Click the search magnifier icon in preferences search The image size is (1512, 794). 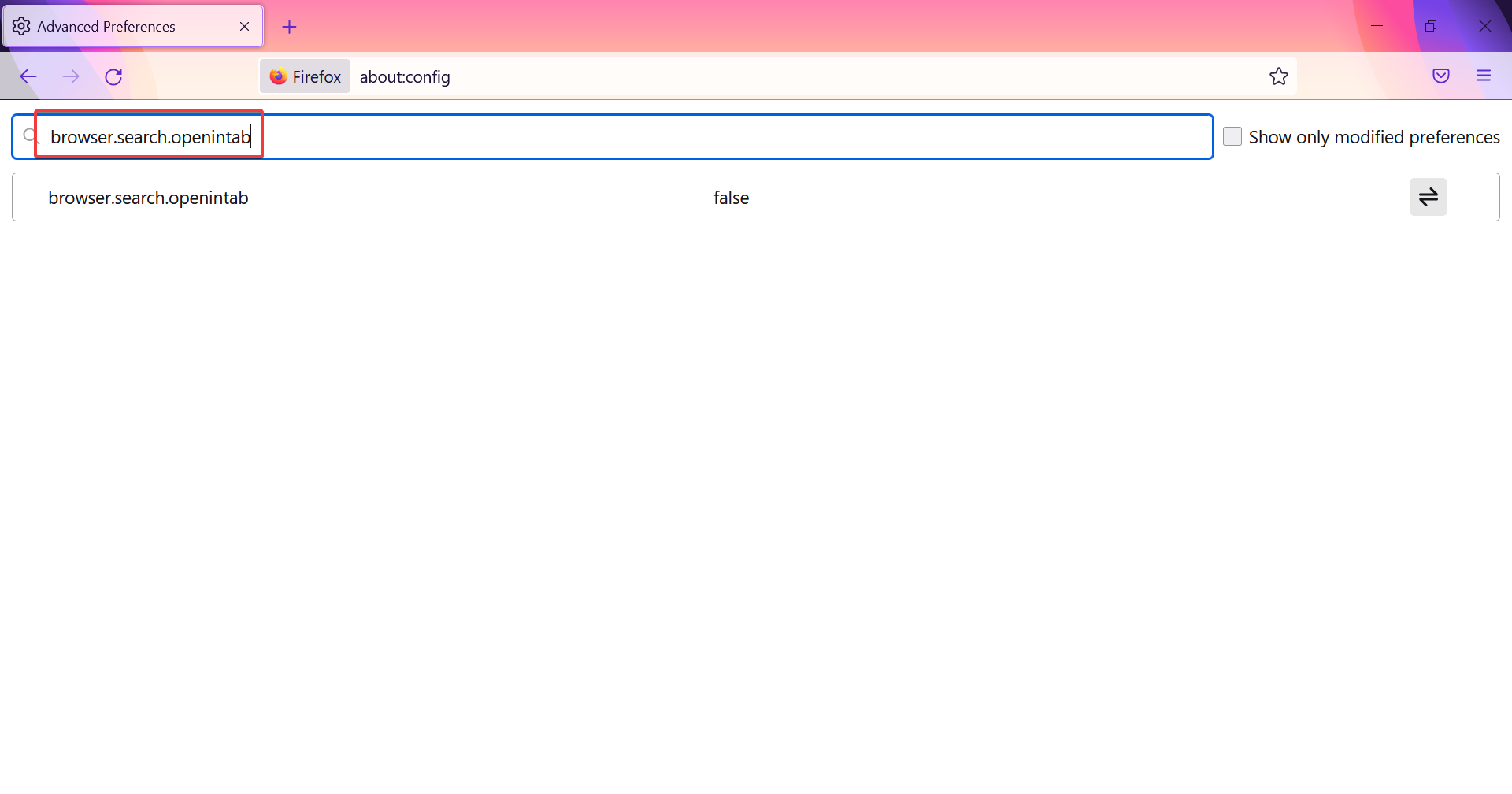[x=29, y=135]
